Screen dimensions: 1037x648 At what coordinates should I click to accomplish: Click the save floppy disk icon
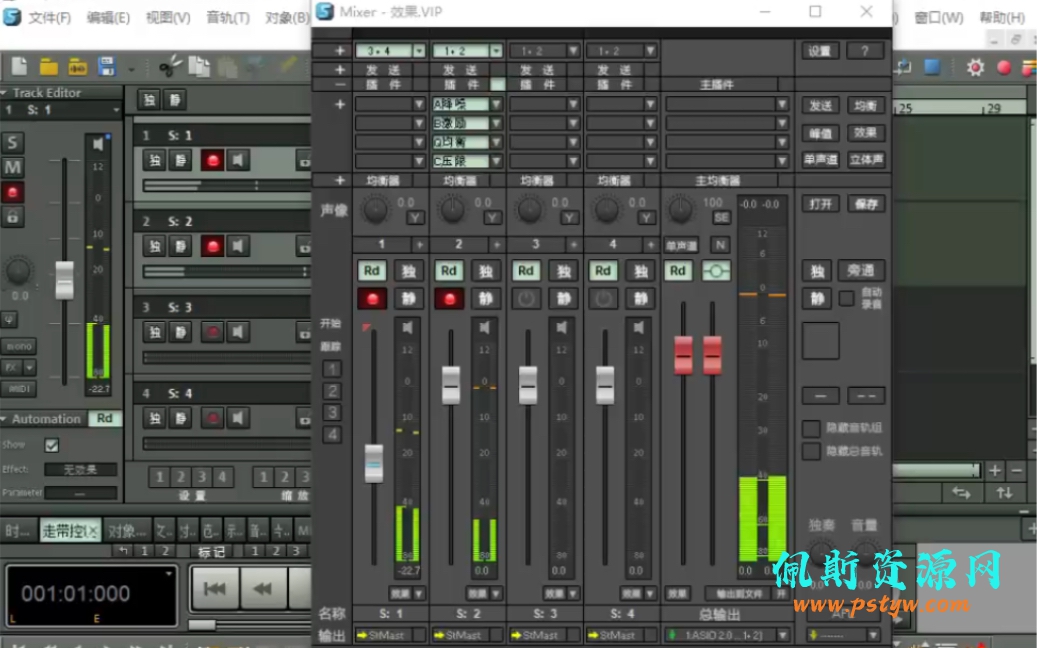click(x=106, y=67)
